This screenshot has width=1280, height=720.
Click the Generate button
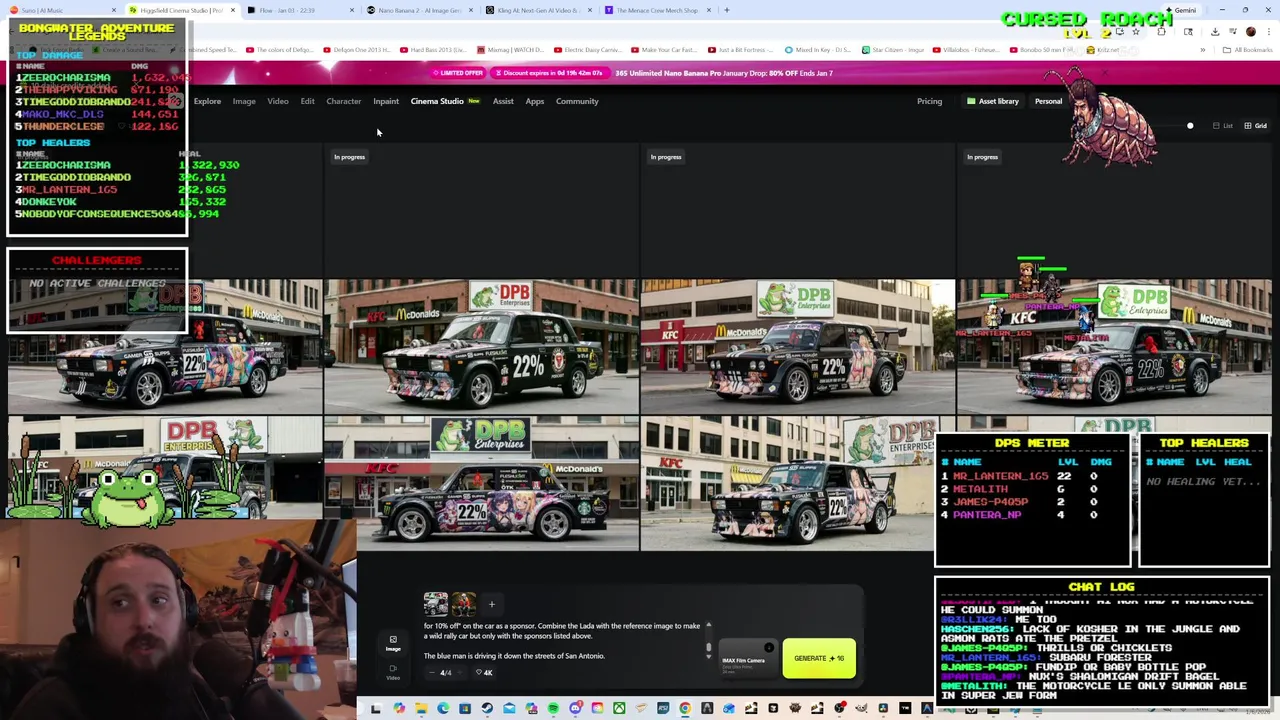819,658
